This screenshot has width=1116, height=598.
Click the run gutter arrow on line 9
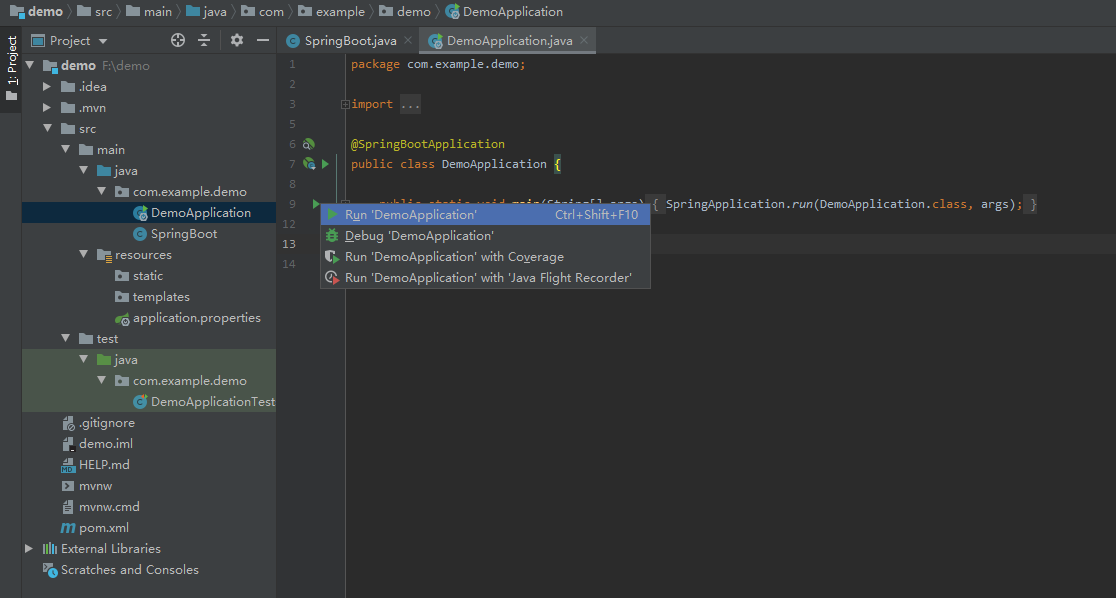pos(316,204)
